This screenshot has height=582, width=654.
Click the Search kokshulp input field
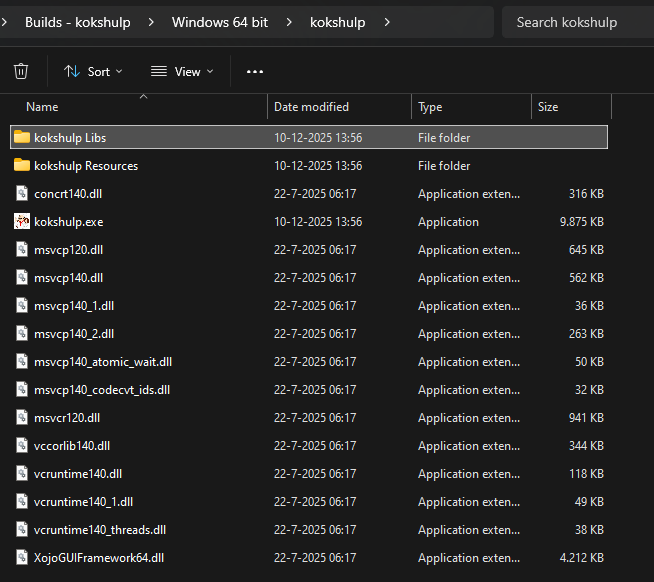click(577, 22)
